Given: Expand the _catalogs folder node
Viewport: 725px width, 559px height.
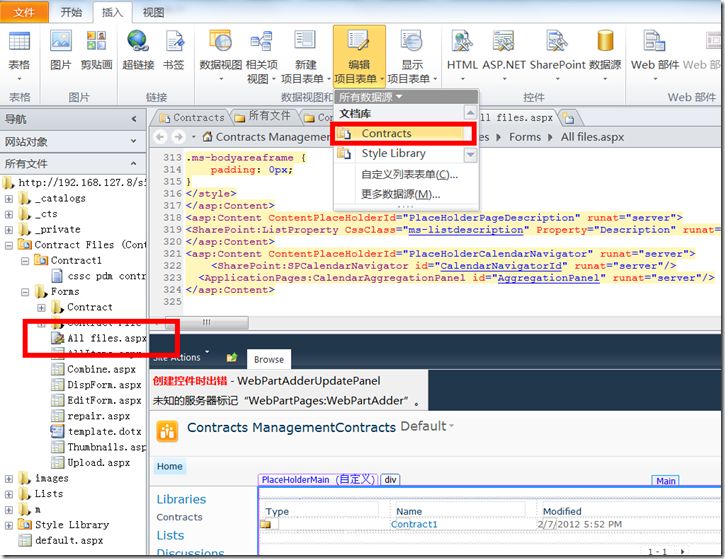Looking at the screenshot, I should [x=9, y=199].
